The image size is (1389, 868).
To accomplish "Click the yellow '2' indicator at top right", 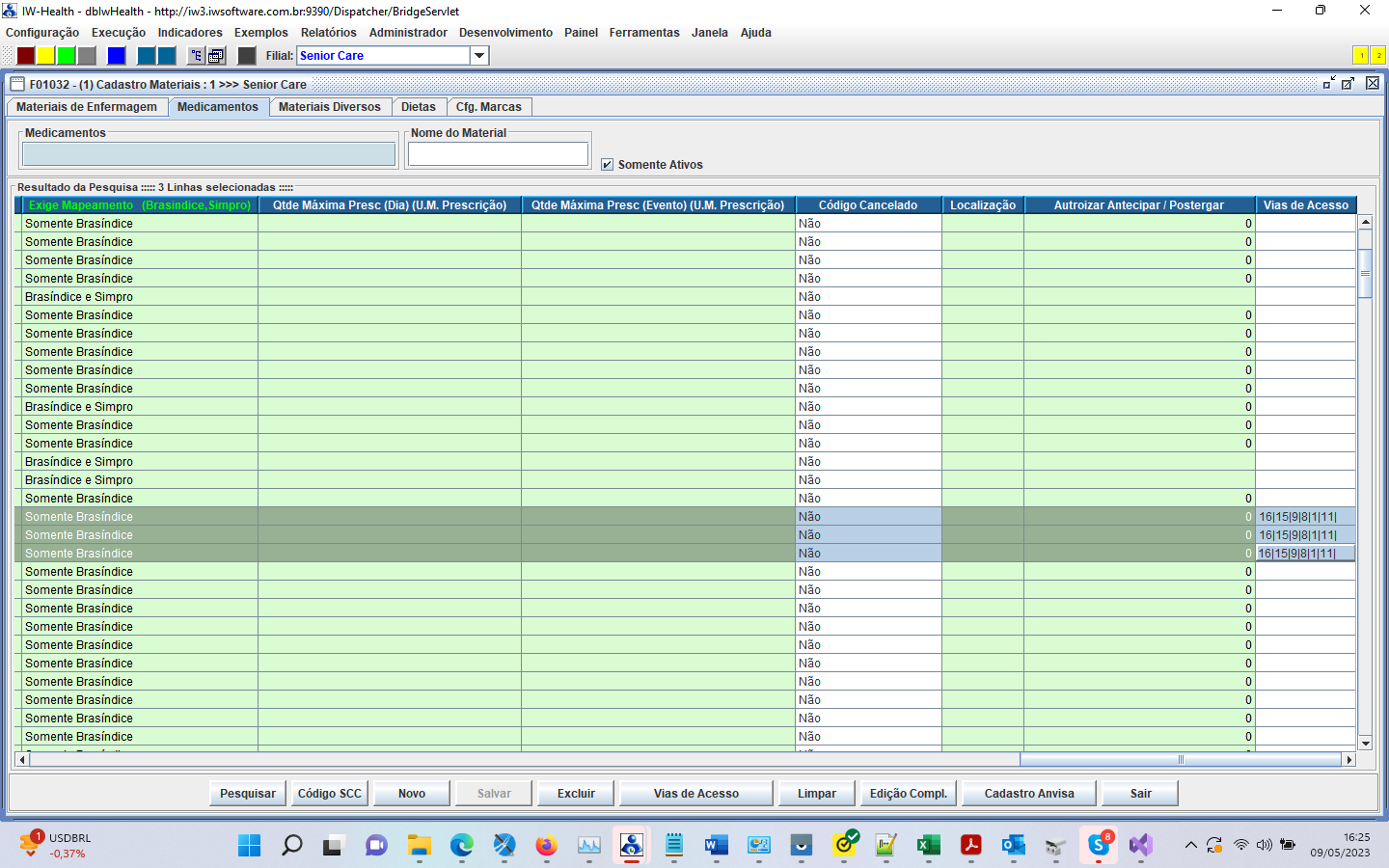I will pyautogui.click(x=1378, y=56).
